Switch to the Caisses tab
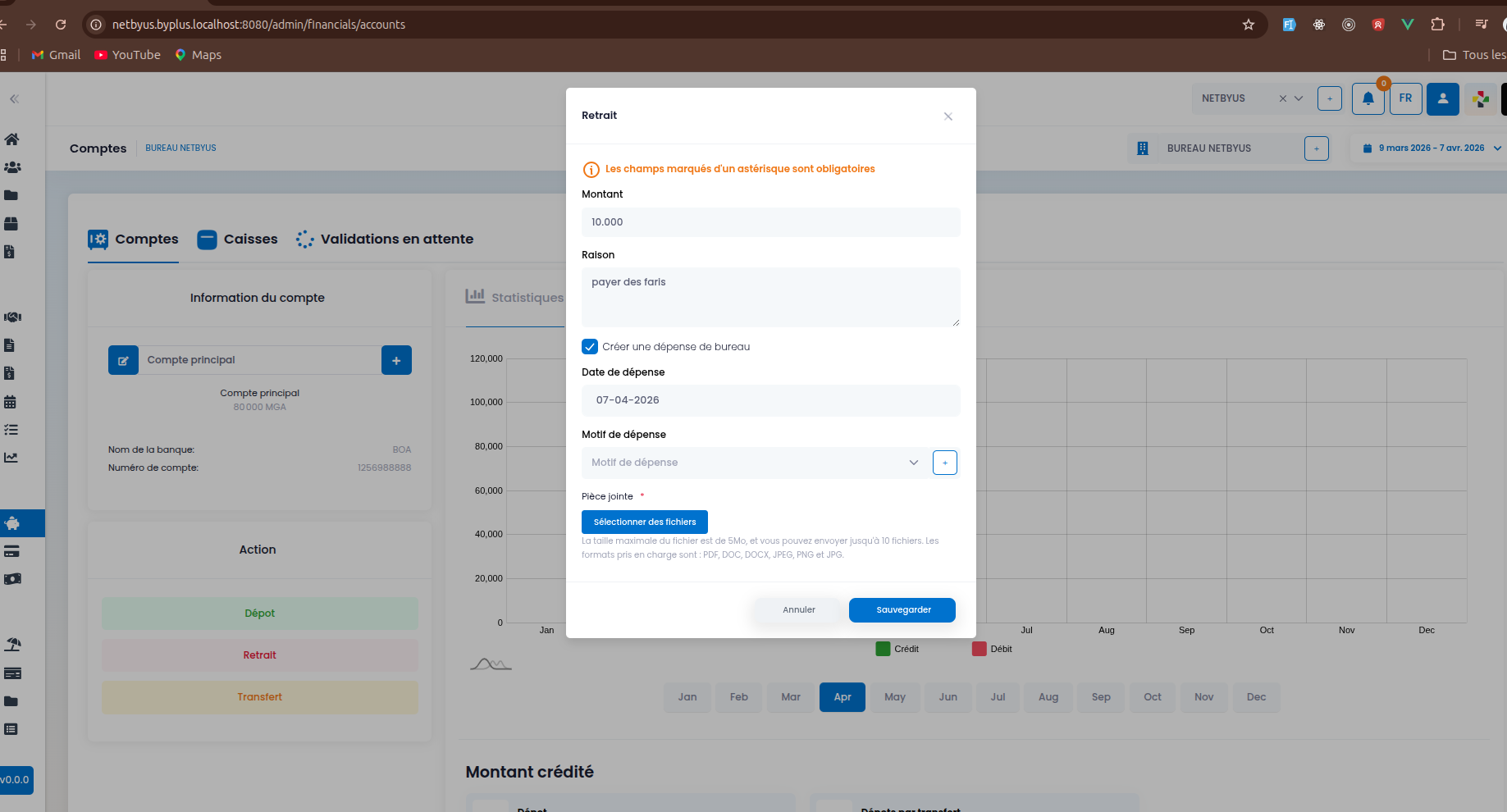1507x812 pixels. click(238, 239)
